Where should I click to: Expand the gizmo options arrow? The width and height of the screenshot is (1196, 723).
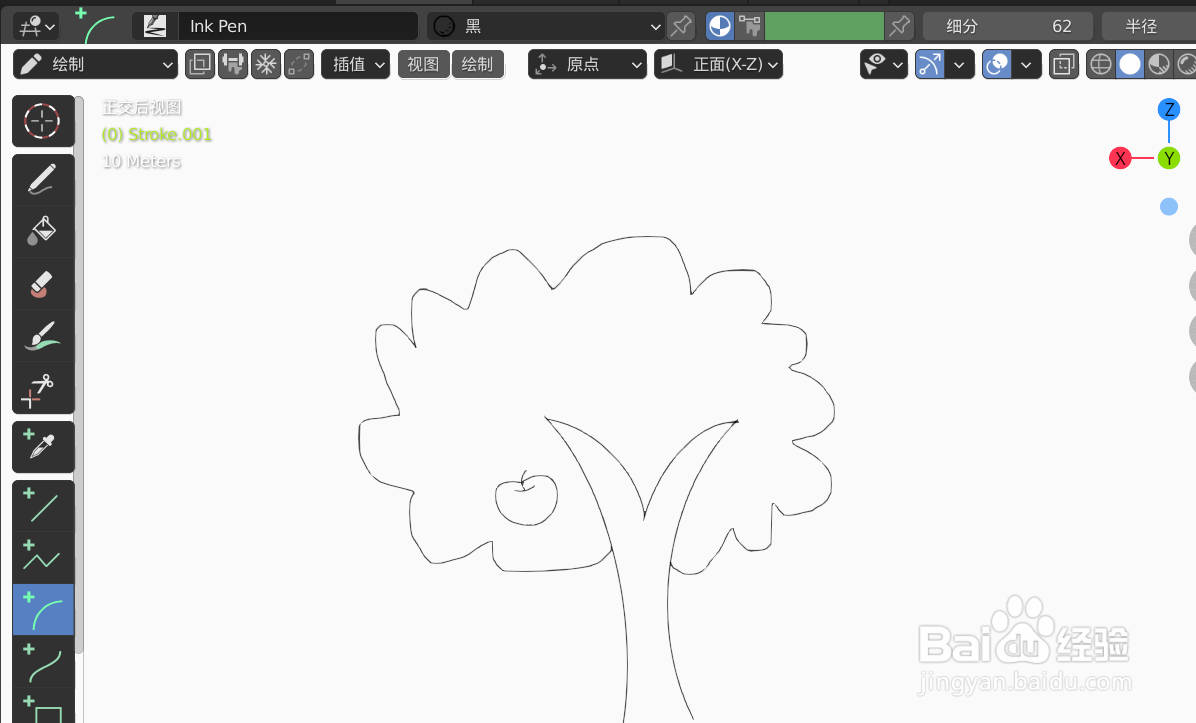[x=960, y=64]
